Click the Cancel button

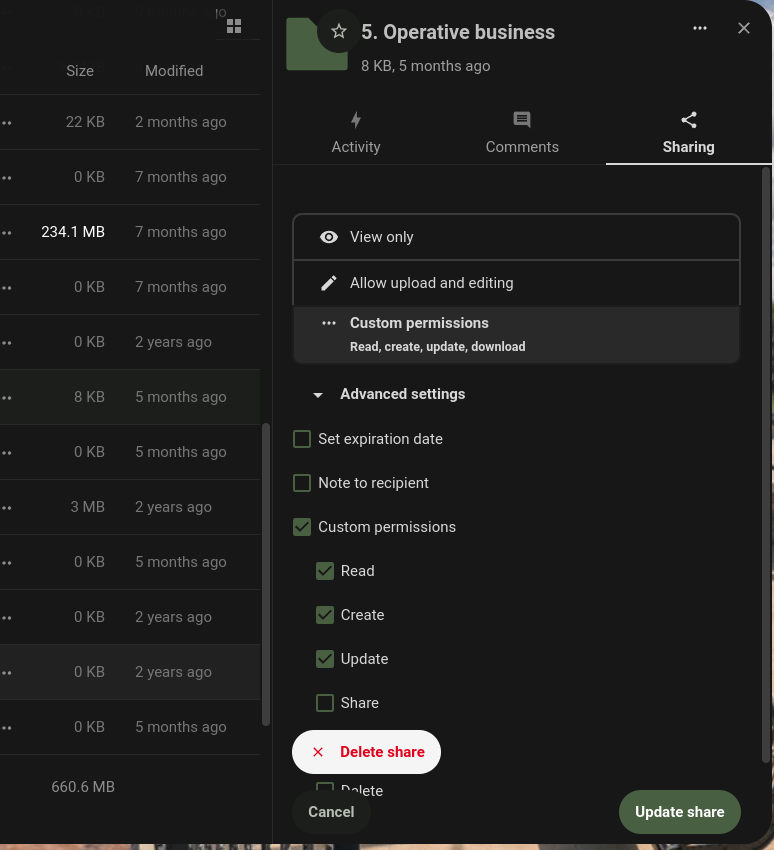[x=331, y=812]
